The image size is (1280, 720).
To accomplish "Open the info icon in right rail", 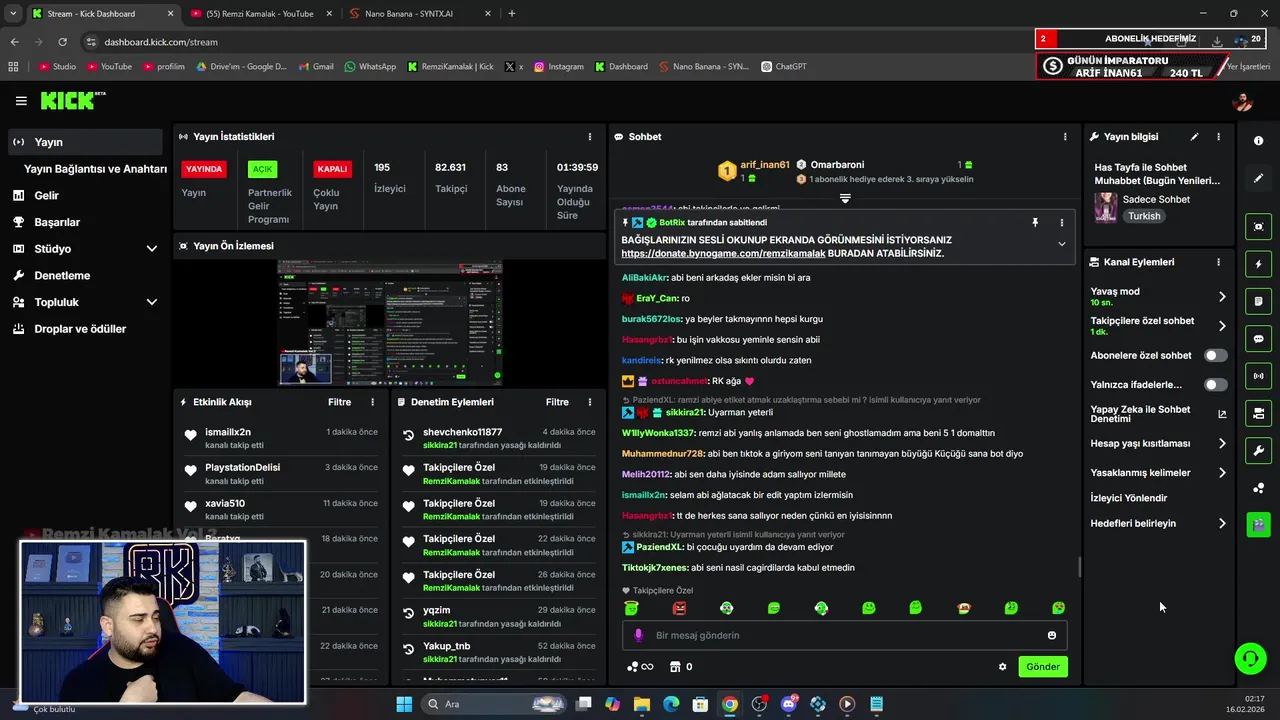I will pos(1258,141).
